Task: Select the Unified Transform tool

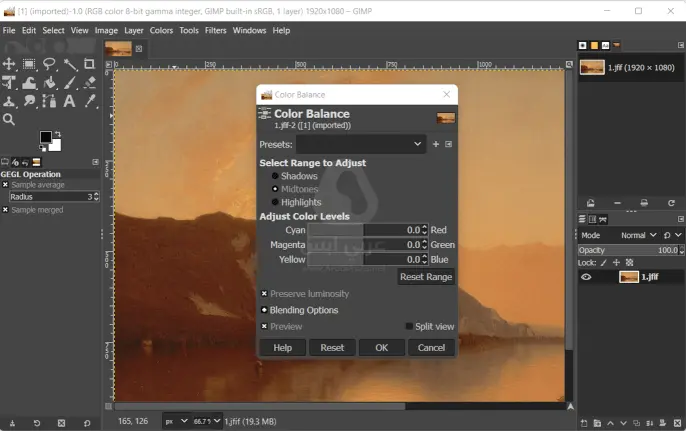Action: click(x=9, y=82)
